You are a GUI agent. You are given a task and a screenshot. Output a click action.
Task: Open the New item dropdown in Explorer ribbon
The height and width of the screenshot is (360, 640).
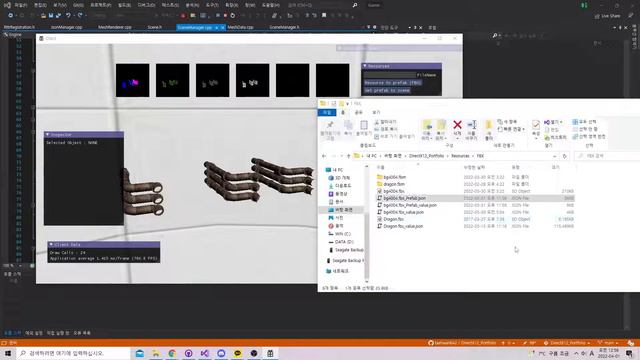point(508,122)
